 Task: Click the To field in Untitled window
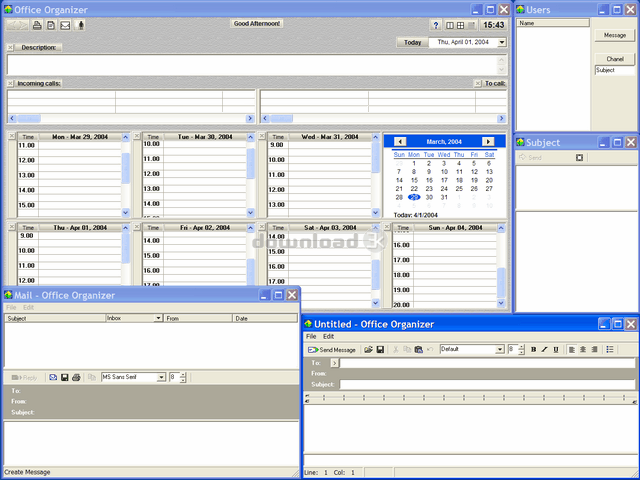point(487,363)
